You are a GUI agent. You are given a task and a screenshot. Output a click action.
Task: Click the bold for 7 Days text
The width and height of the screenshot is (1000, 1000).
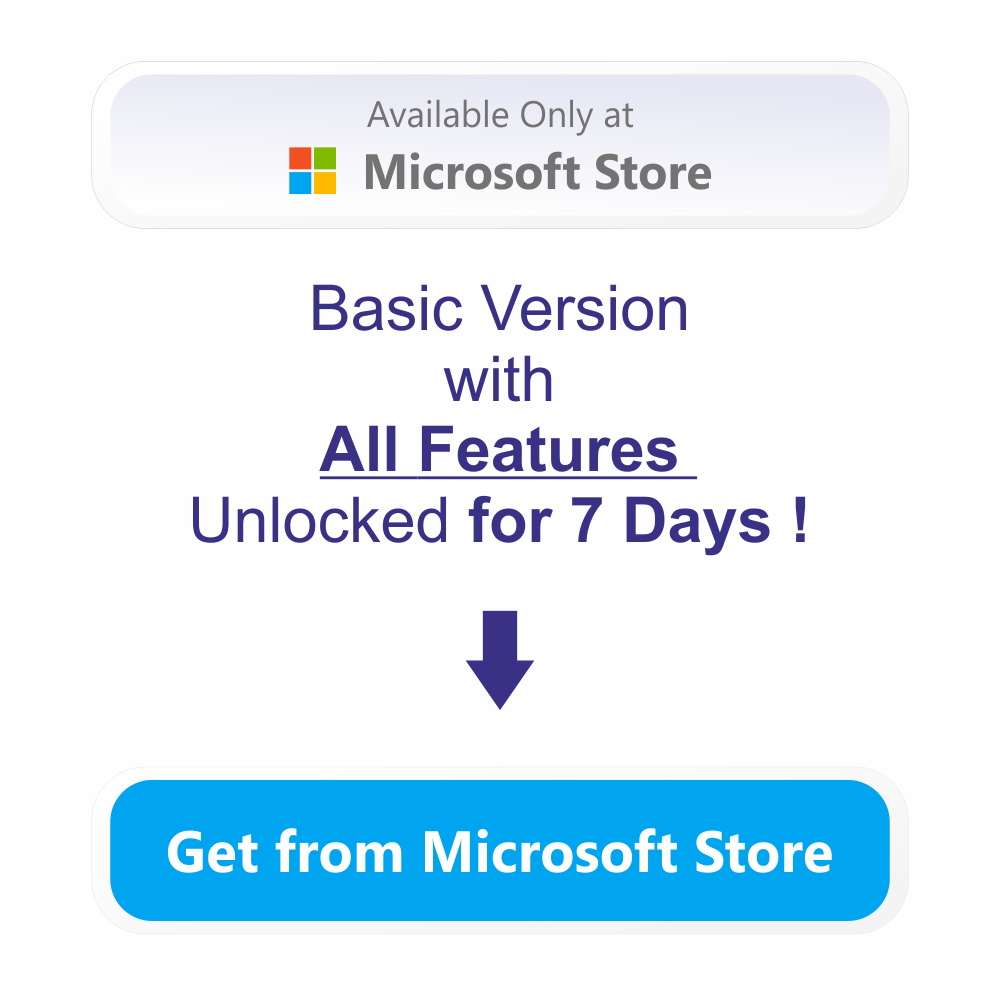pyautogui.click(x=619, y=522)
